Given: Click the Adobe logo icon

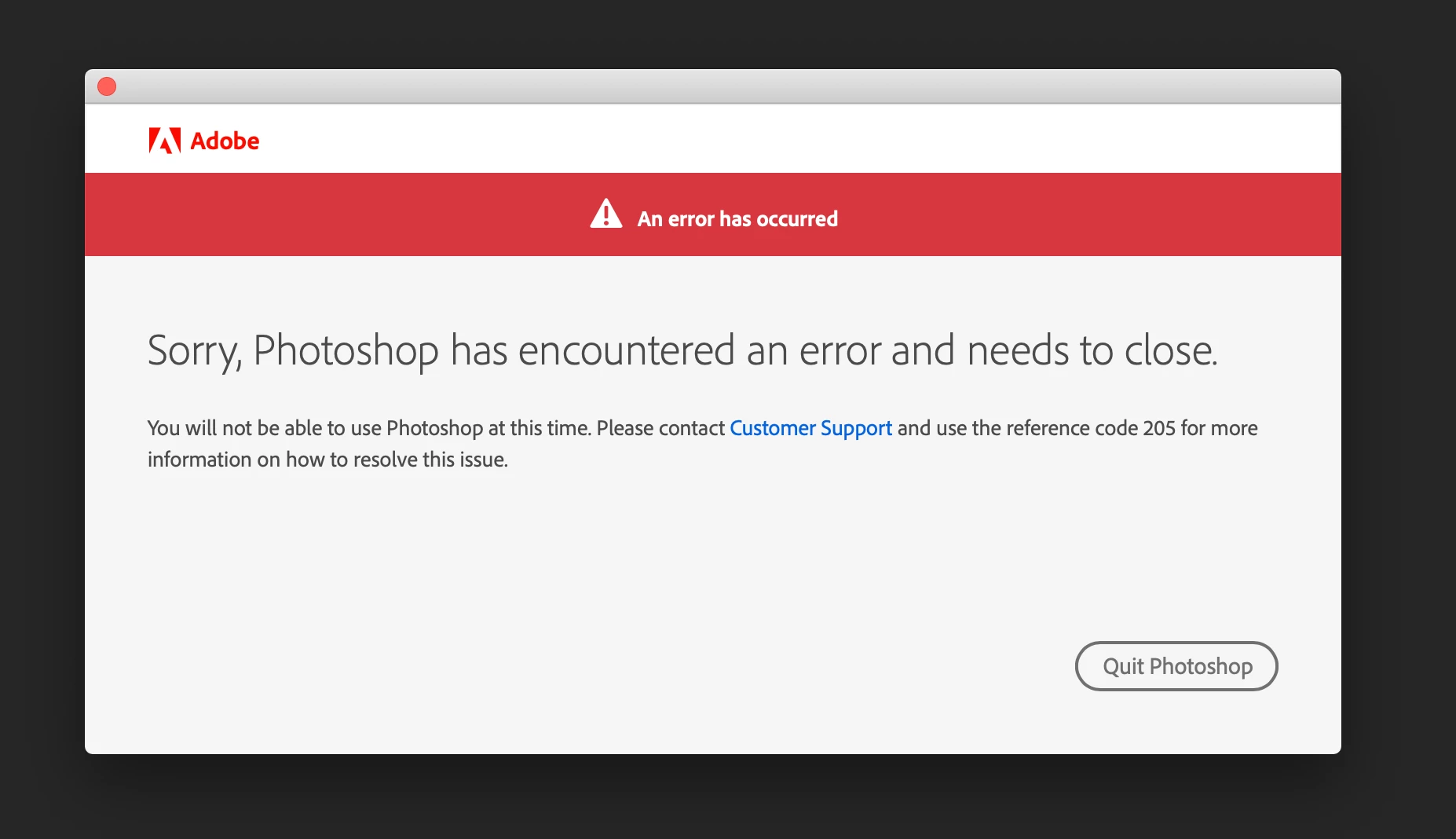Looking at the screenshot, I should 165,141.
